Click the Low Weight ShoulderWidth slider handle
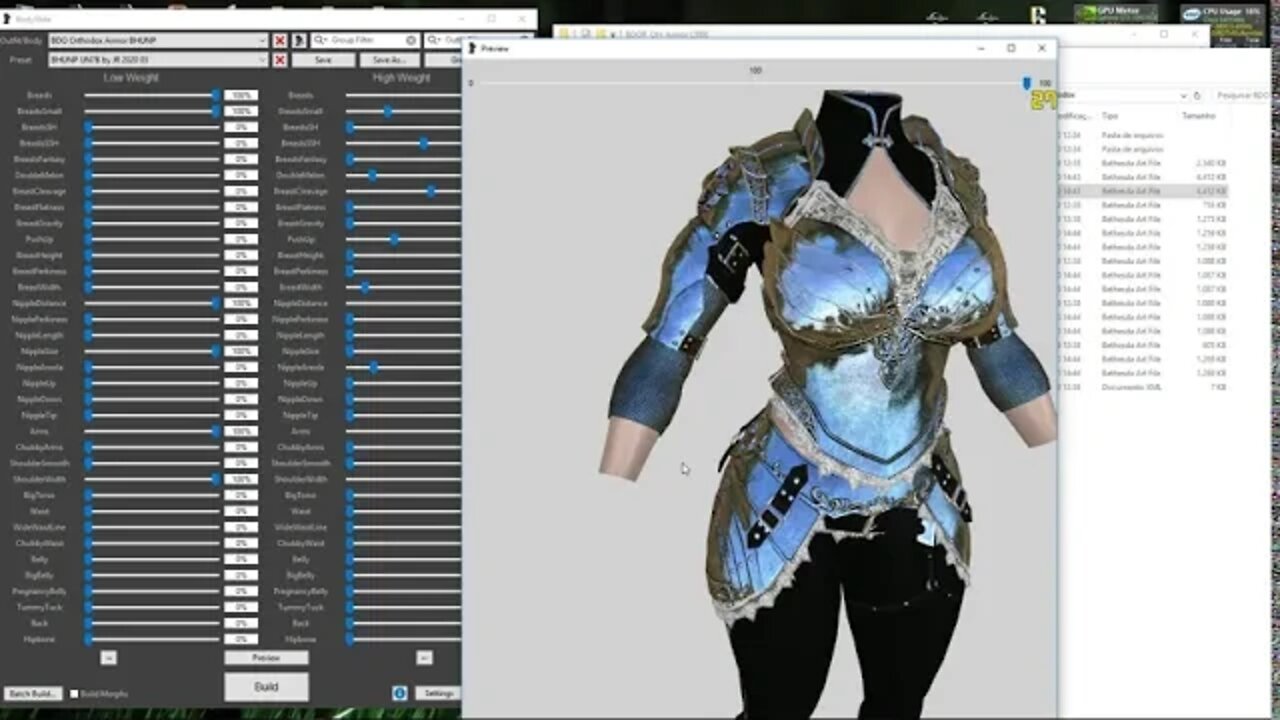1280x720 pixels. (216, 479)
